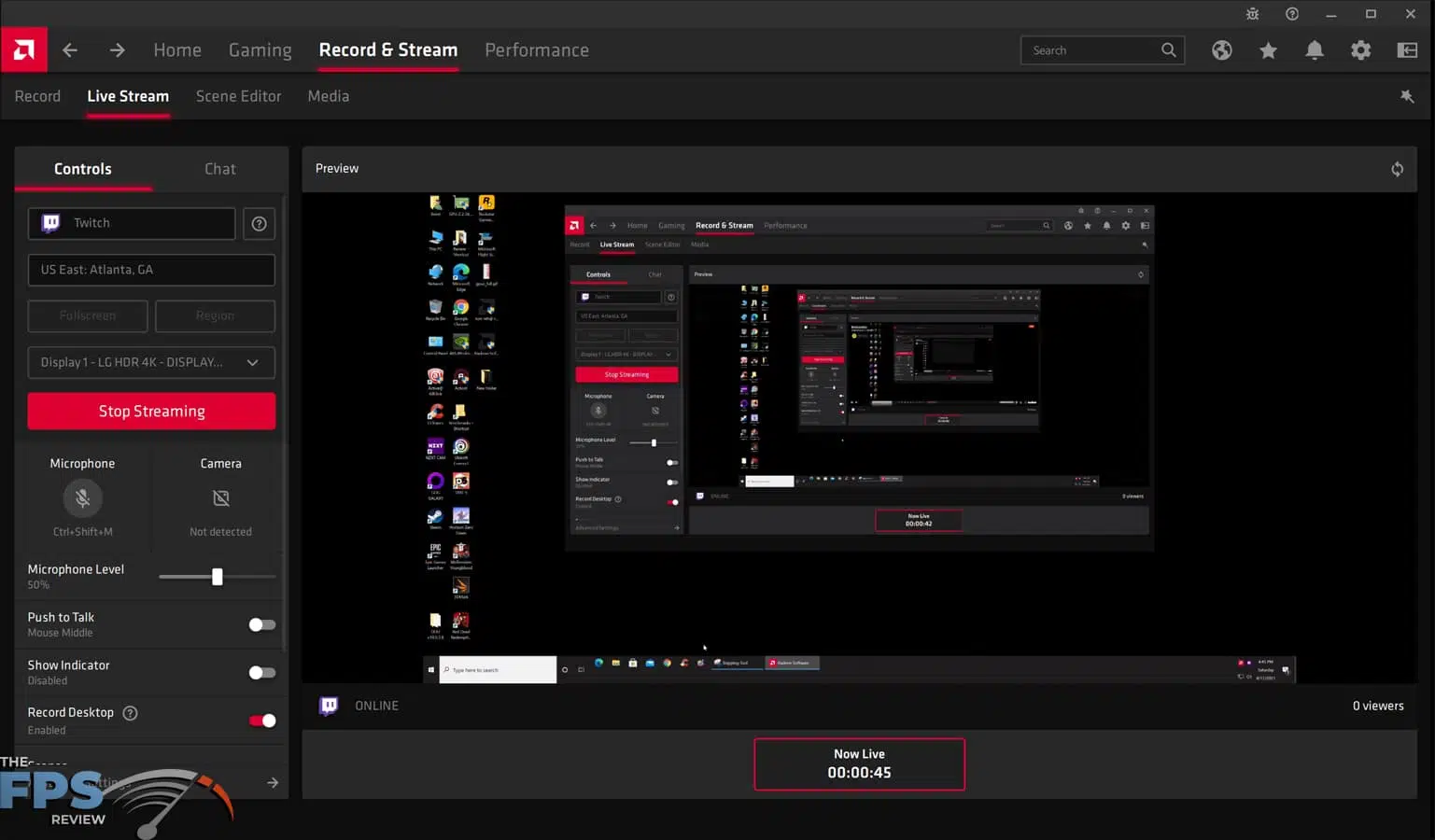Mute or unmute the microphone icon
Viewport: 1435px width, 840px height.
(82, 498)
